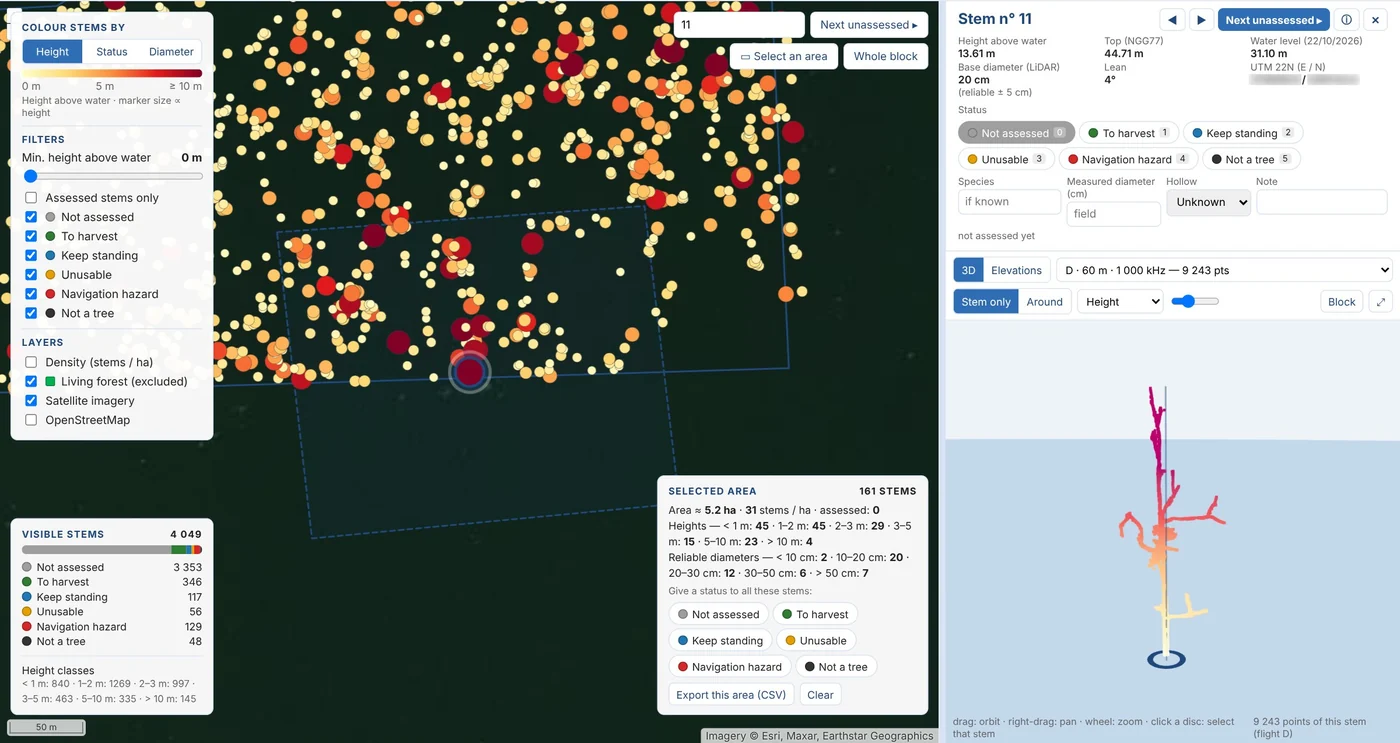Adjust point size slider in 3D viewer
This screenshot has width=1400, height=743.
(x=1195, y=301)
